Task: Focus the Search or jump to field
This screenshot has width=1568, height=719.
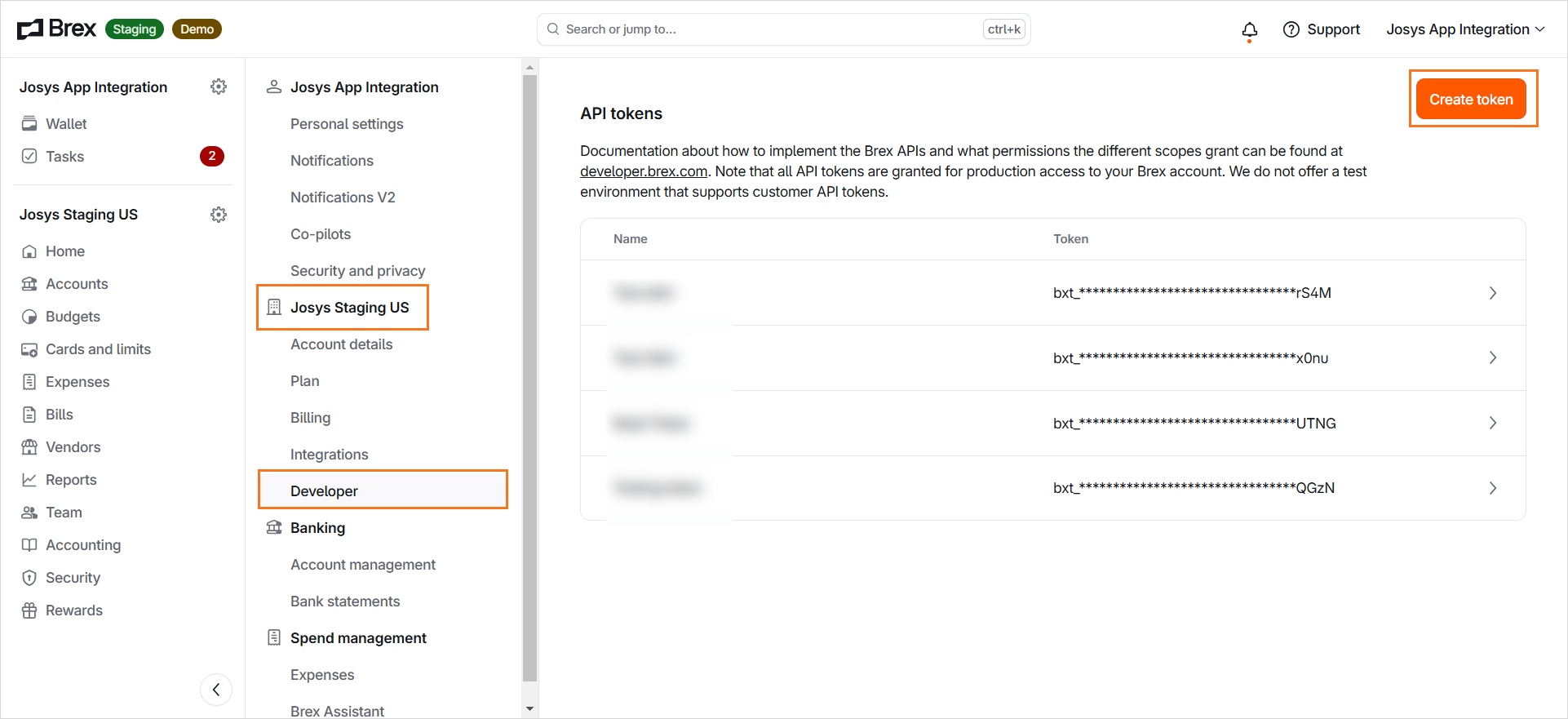Action: tap(783, 29)
